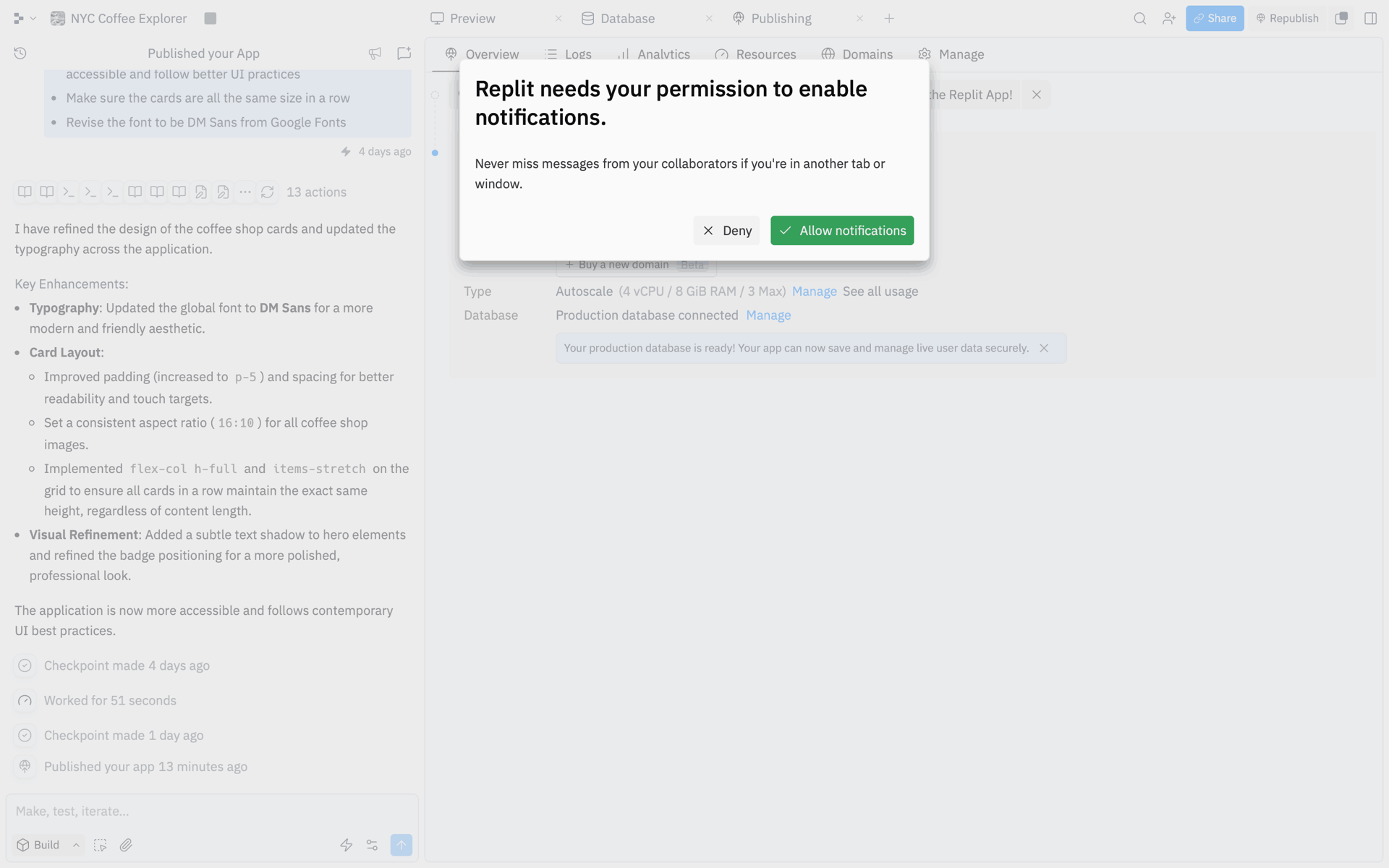Click the megaphone feedback icon
Screen dimensions: 1389x868
point(375,53)
